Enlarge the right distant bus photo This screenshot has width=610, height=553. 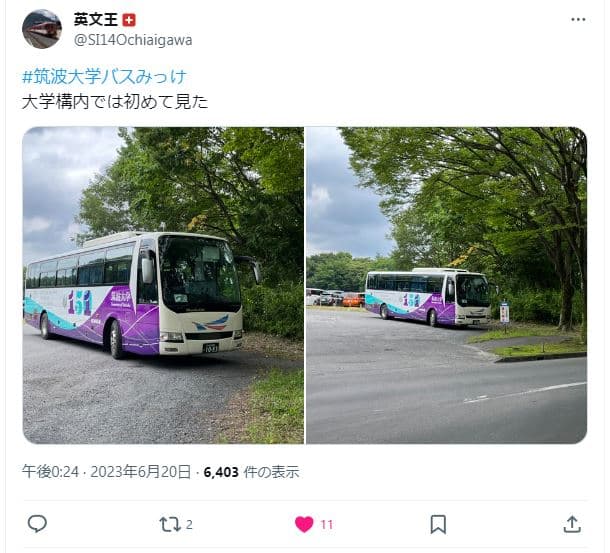pos(447,285)
